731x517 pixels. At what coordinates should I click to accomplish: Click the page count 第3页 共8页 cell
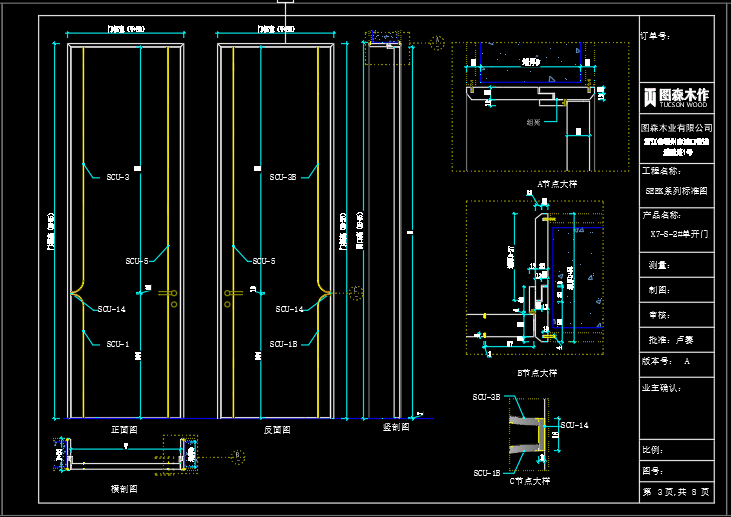click(677, 492)
